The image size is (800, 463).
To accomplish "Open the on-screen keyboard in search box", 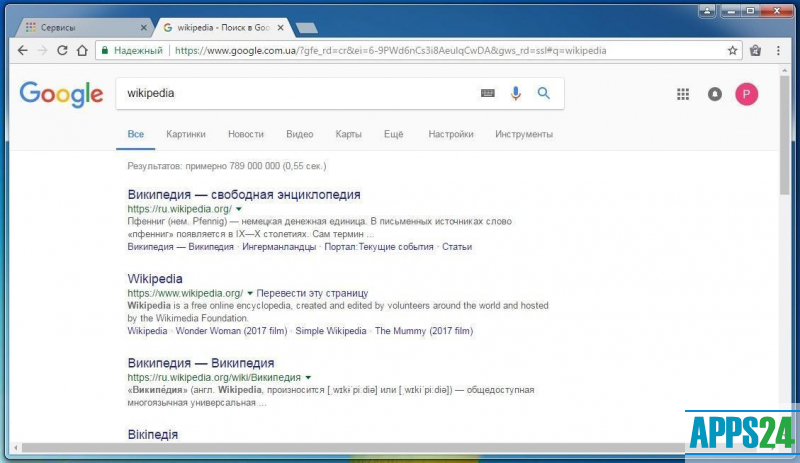I will [488, 93].
